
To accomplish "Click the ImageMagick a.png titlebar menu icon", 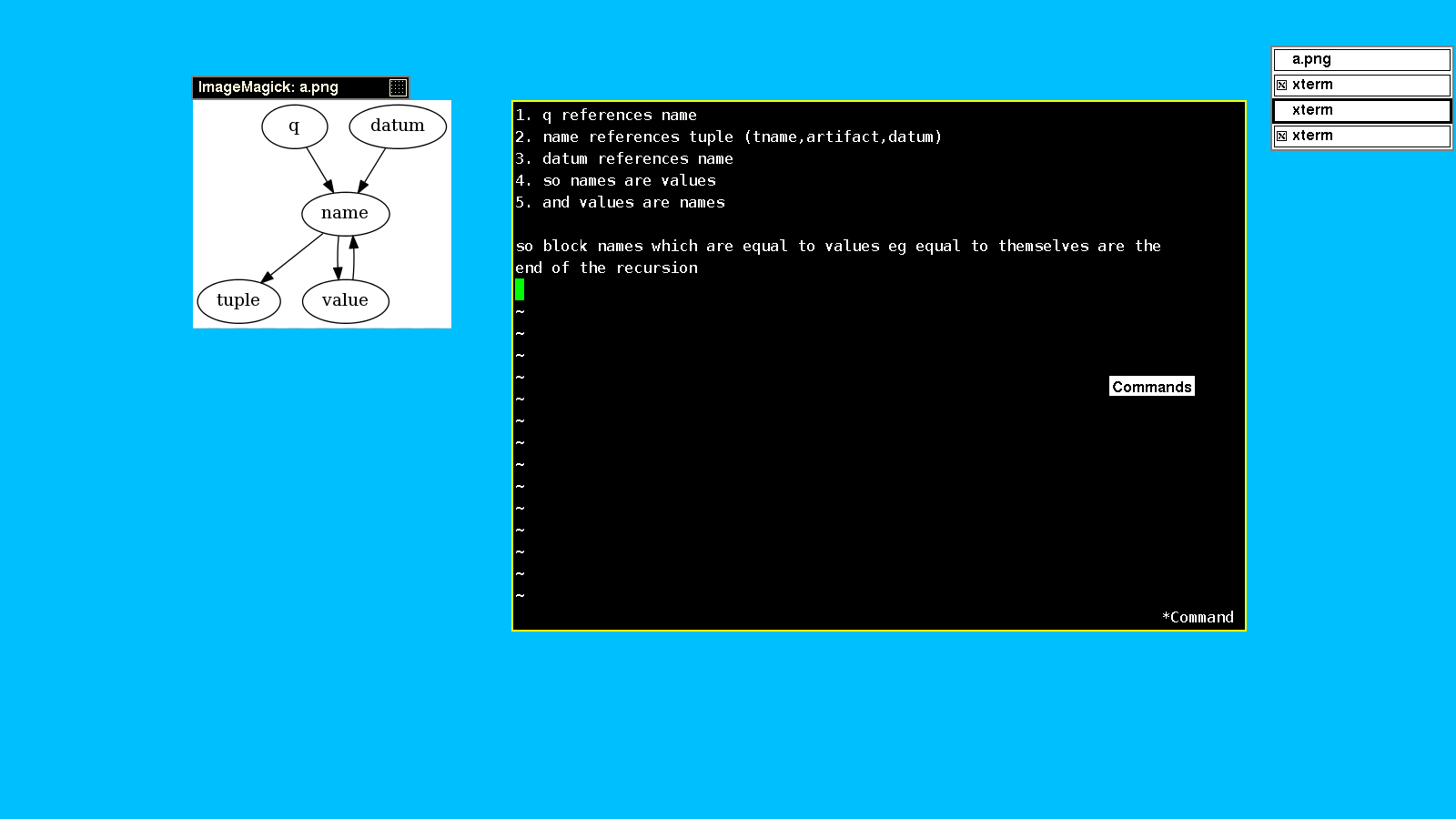I will 398,87.
